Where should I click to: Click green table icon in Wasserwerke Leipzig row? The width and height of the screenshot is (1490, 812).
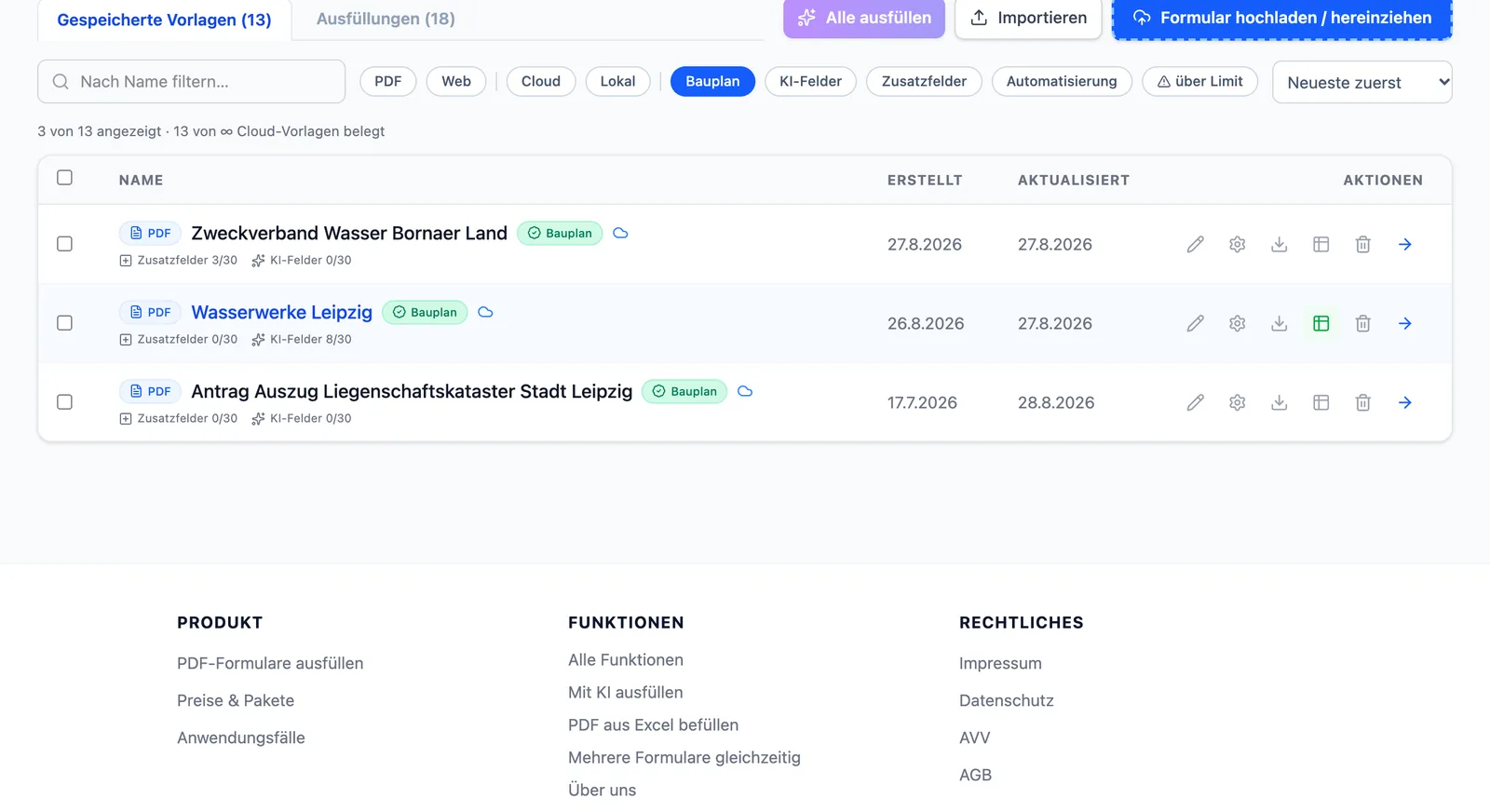pos(1321,323)
